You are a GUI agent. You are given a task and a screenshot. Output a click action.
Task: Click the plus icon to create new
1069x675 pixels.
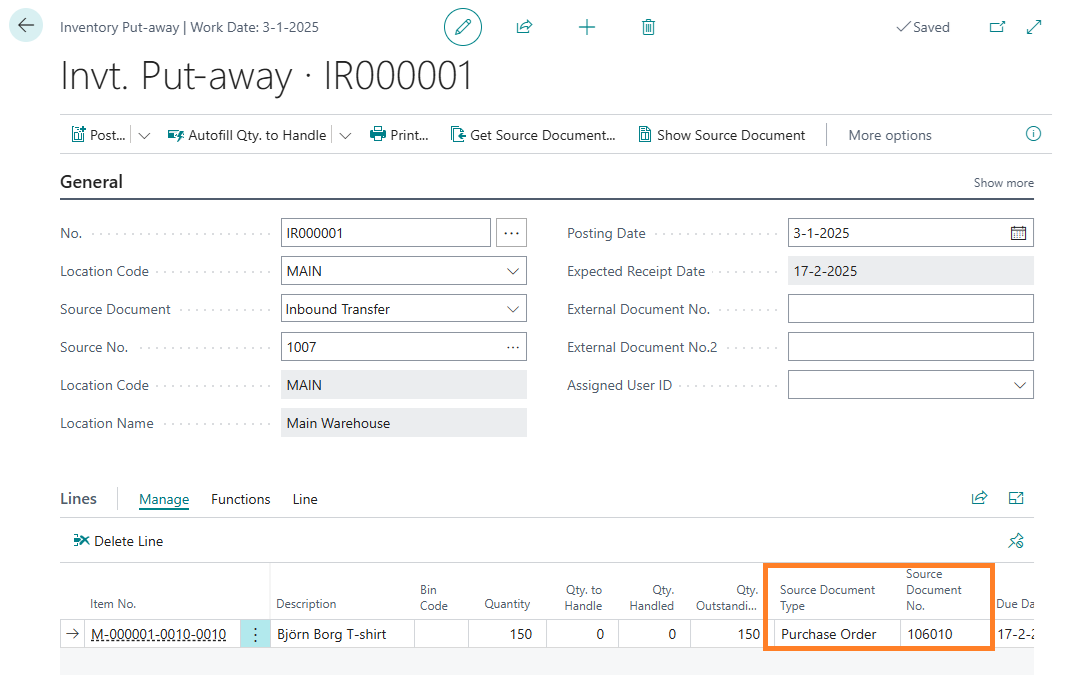click(587, 27)
